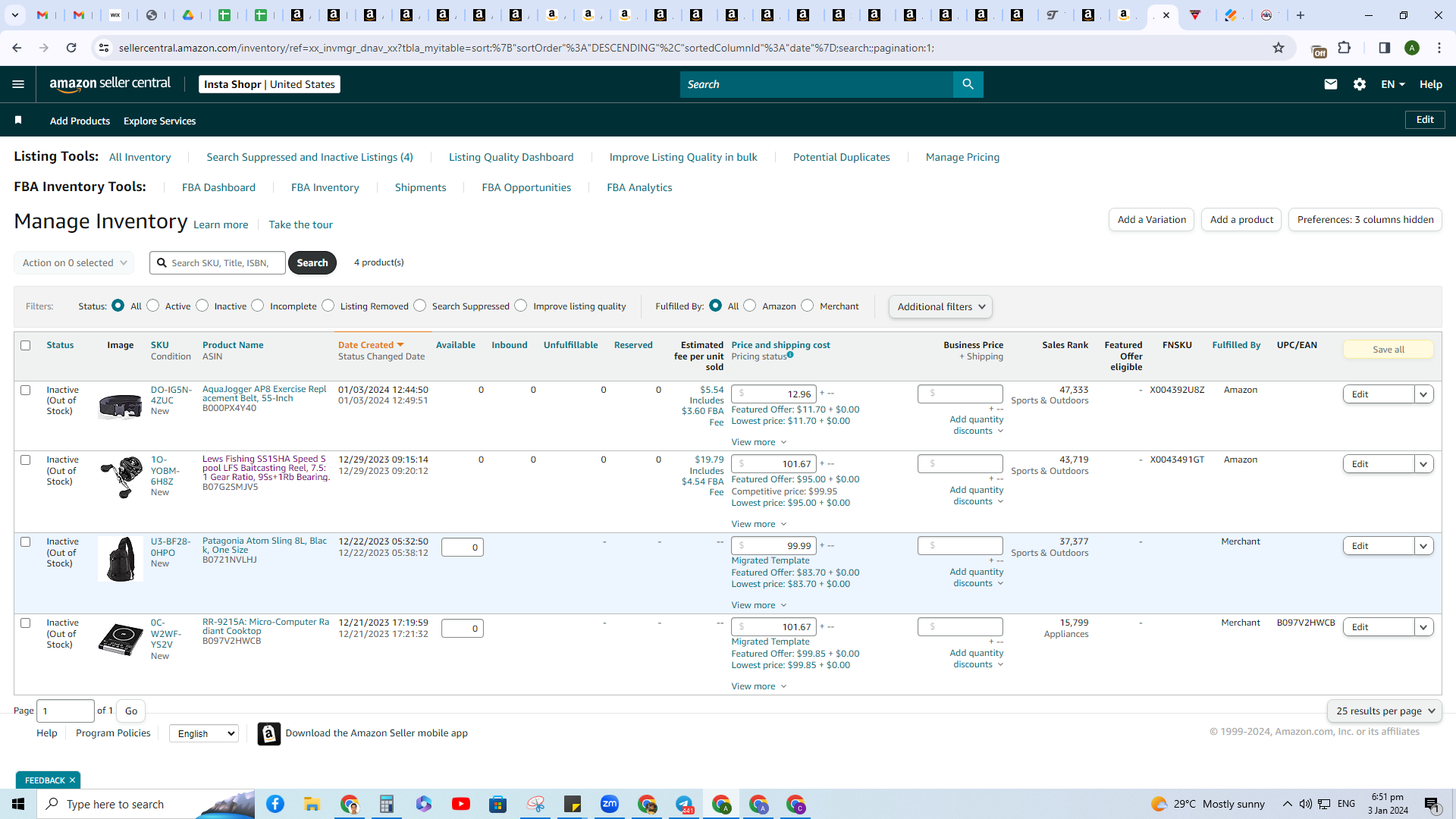Click the volume icon in system tray
1456x819 pixels.
coord(1305,804)
